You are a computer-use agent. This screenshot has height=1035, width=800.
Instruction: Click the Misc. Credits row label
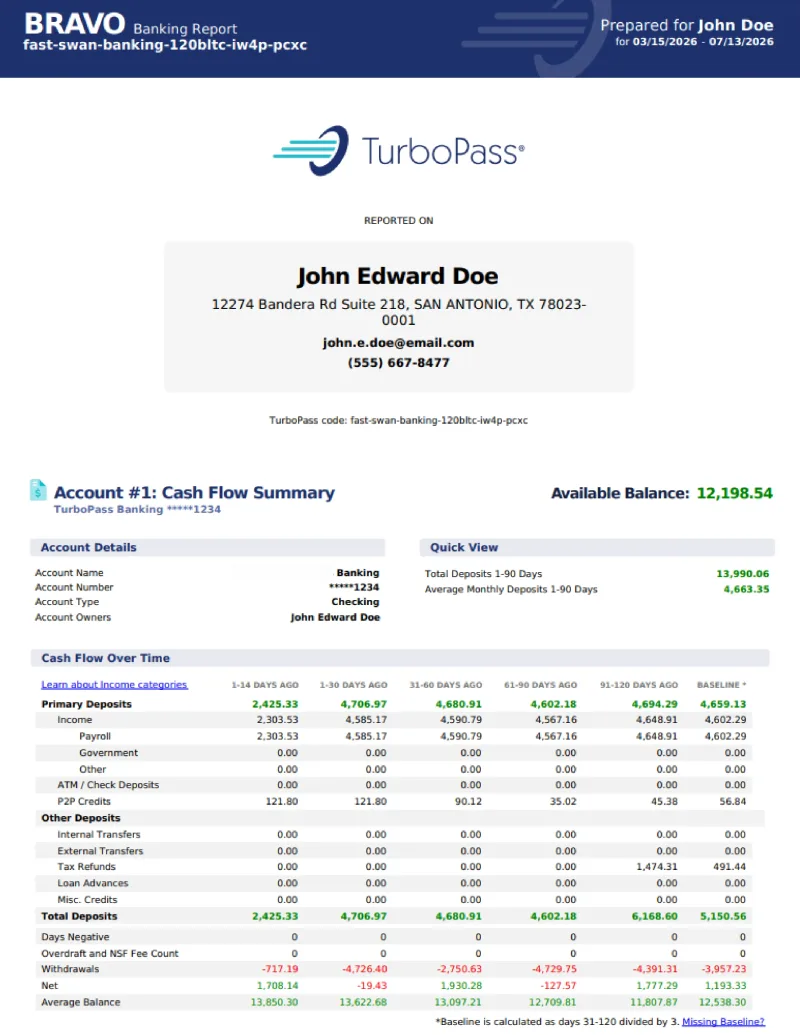pos(87,900)
